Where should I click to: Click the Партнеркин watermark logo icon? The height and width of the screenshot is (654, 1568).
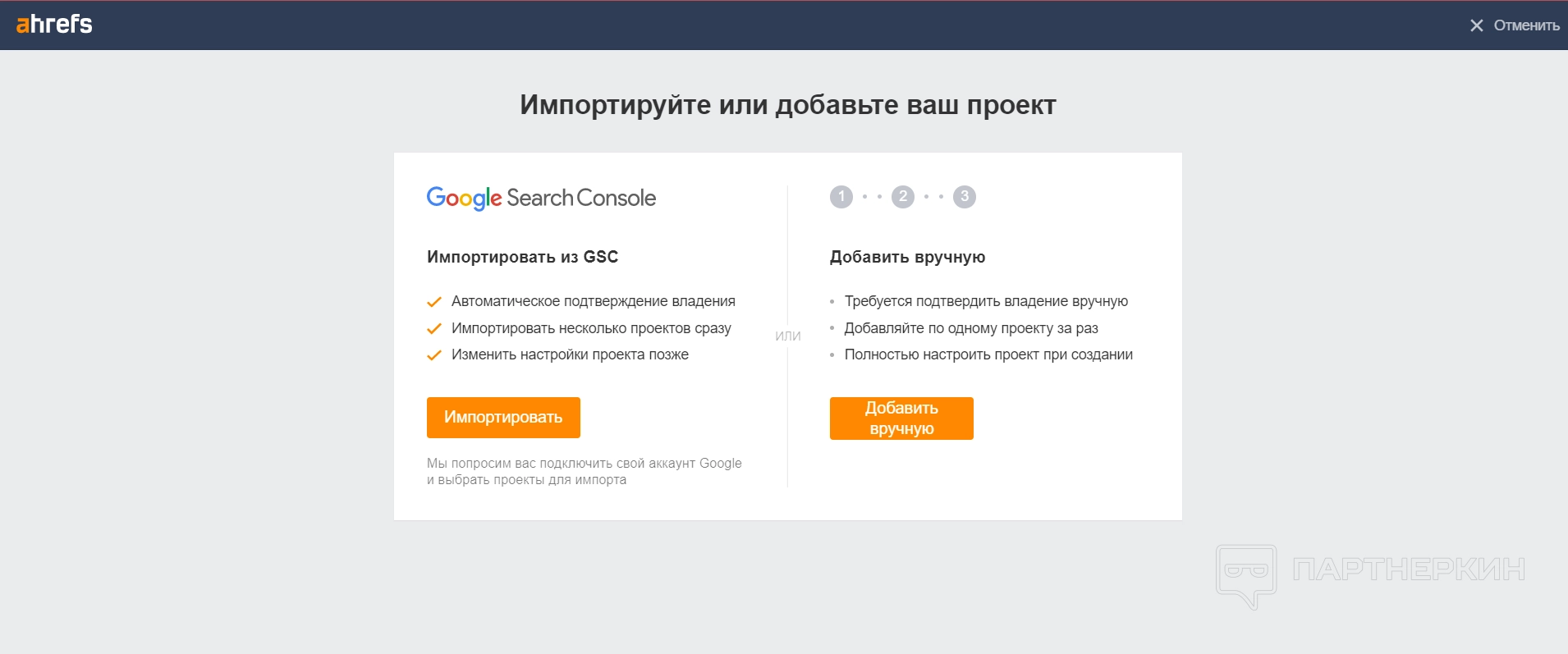[1246, 576]
